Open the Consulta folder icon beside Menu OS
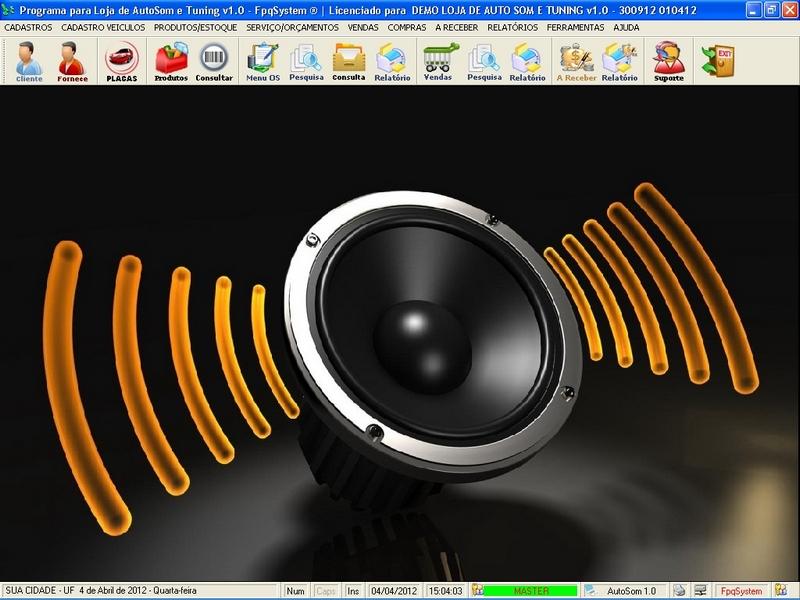Image resolution: width=800 pixels, height=600 pixels. pyautogui.click(x=349, y=61)
